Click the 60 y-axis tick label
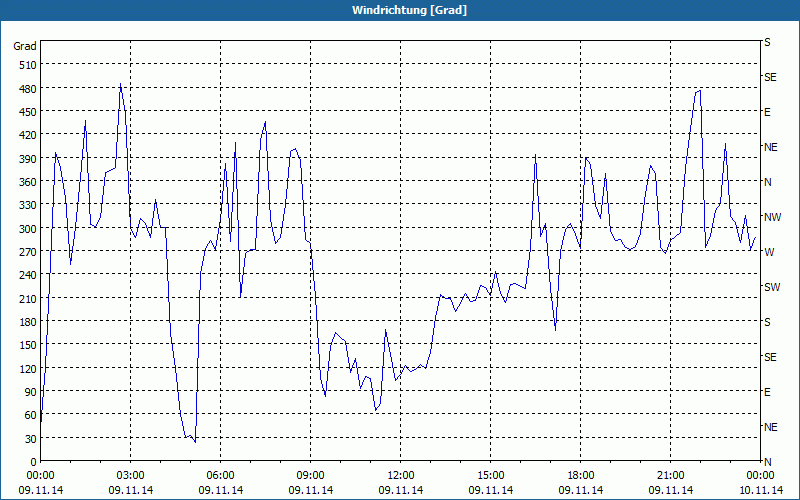 pos(31,415)
